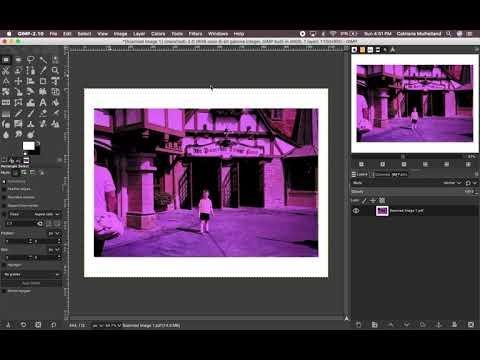Select the Rectangle Select tool
The height and width of the screenshot is (360, 480).
pyautogui.click(x=6, y=60)
